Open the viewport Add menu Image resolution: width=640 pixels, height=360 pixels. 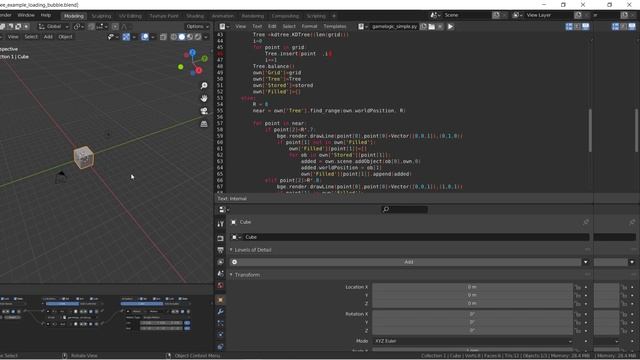[48, 37]
